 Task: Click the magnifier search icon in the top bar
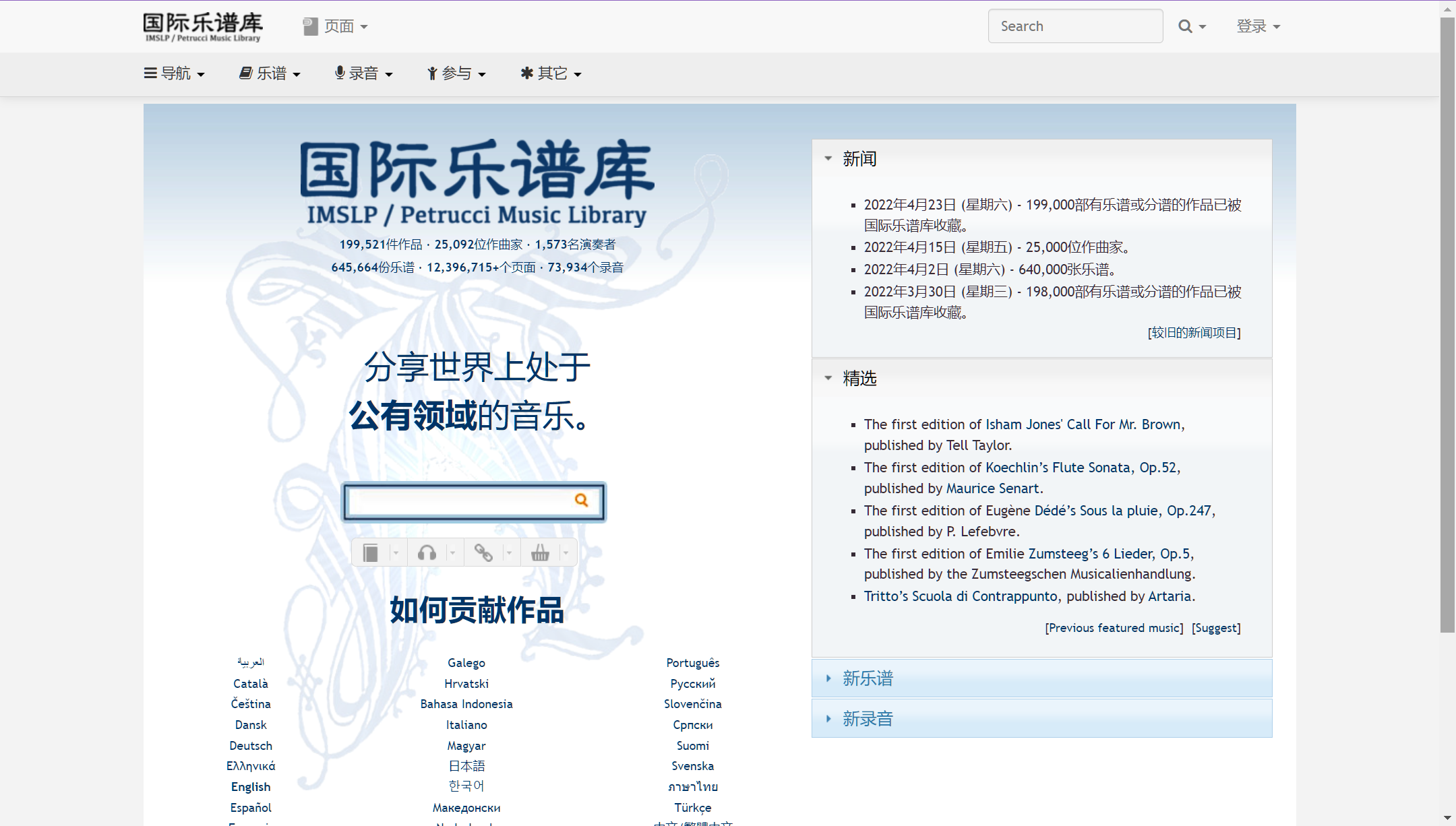(1185, 26)
